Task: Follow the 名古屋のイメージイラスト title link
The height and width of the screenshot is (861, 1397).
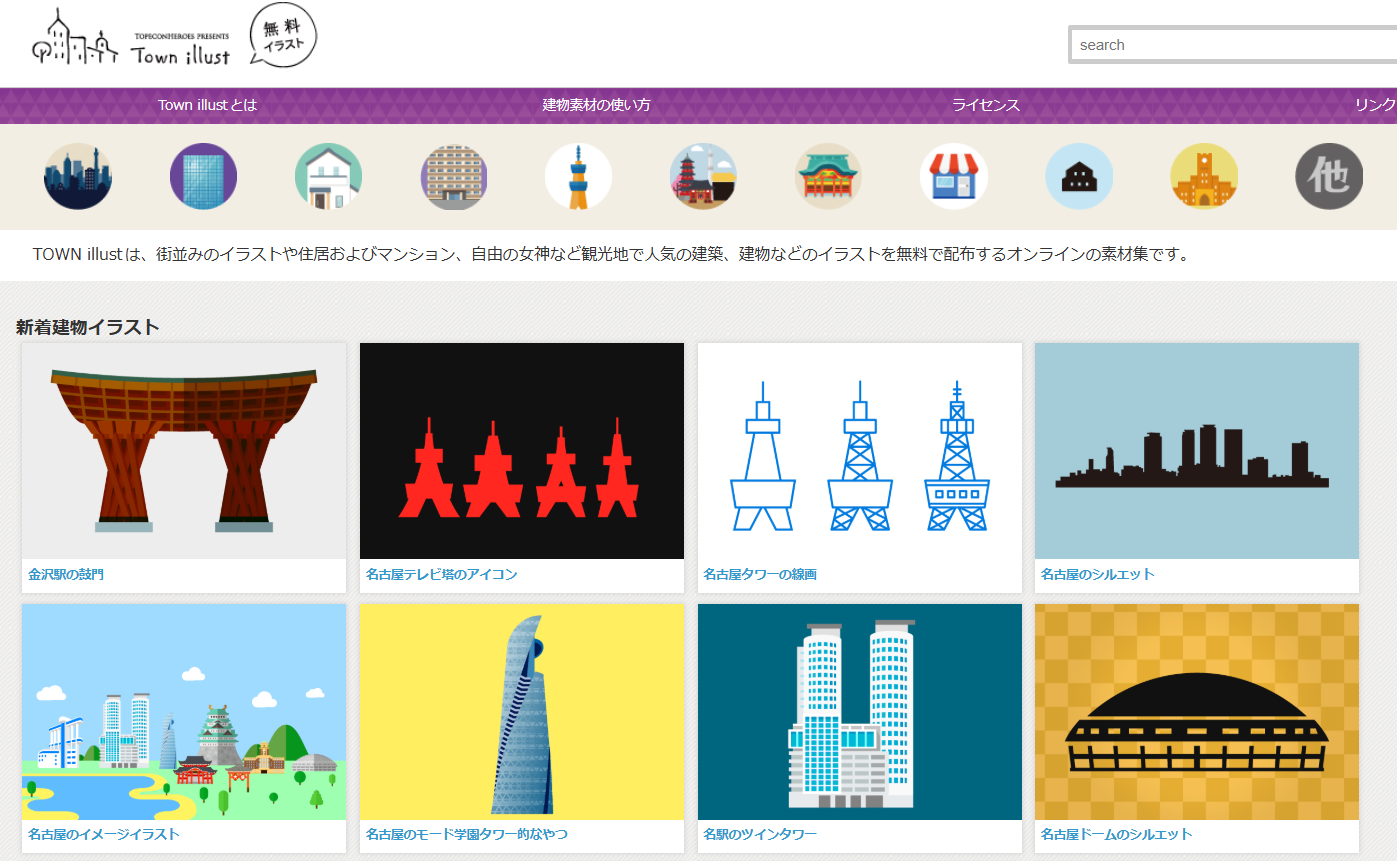Action: coord(104,835)
